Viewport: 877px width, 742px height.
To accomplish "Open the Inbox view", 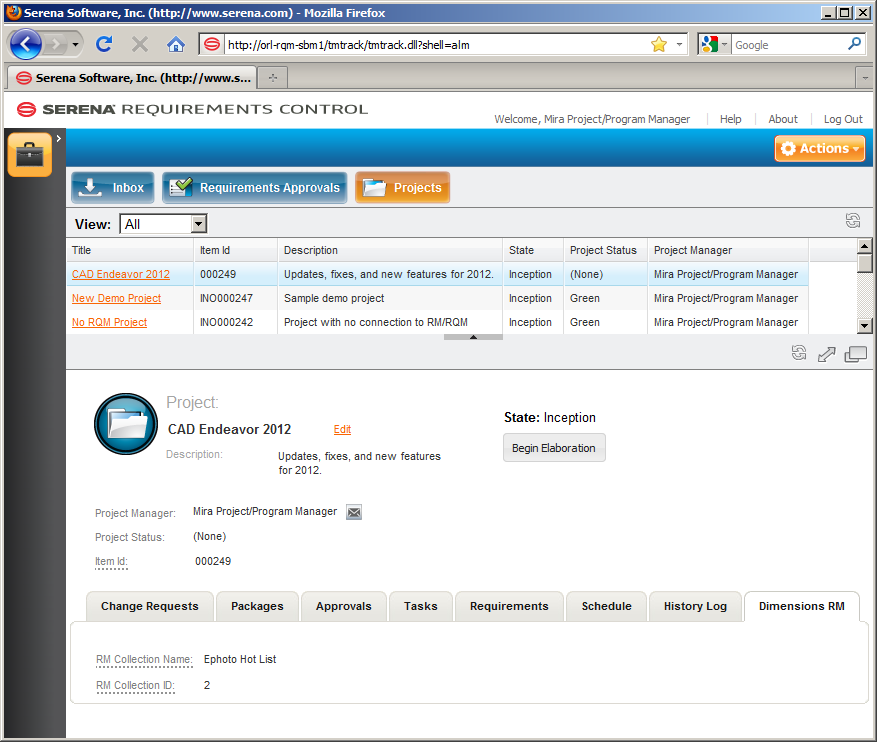I will click(112, 188).
